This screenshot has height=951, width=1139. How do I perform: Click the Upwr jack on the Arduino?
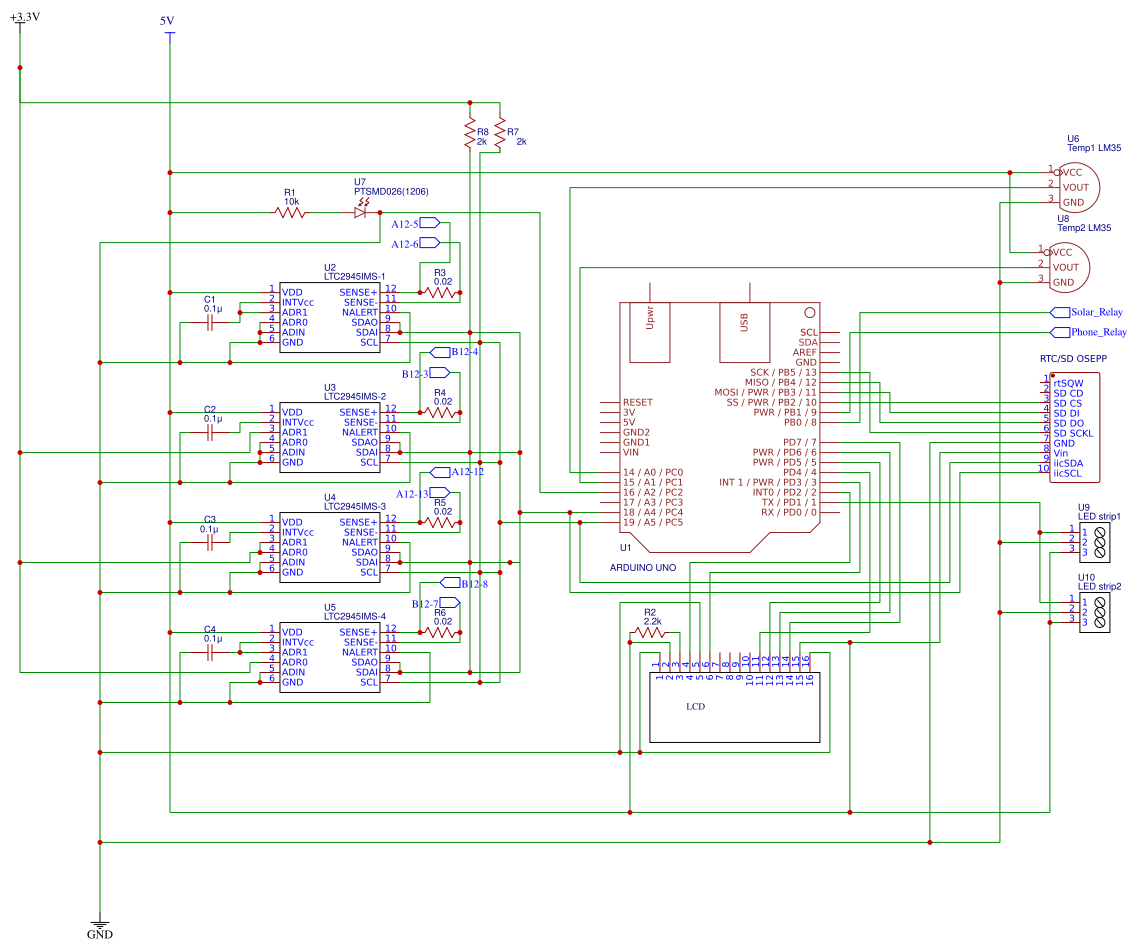[649, 332]
